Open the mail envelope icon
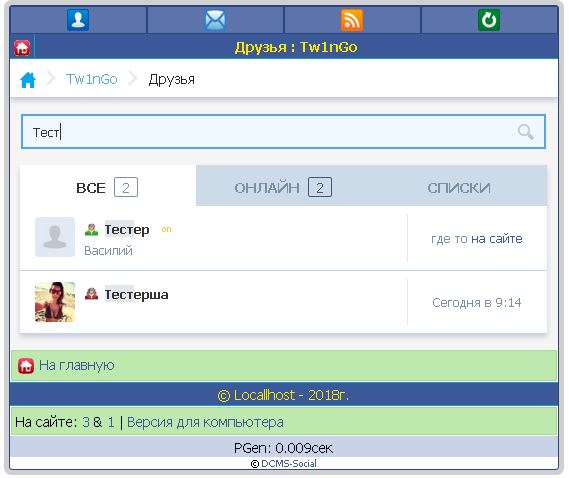 click(x=215, y=20)
